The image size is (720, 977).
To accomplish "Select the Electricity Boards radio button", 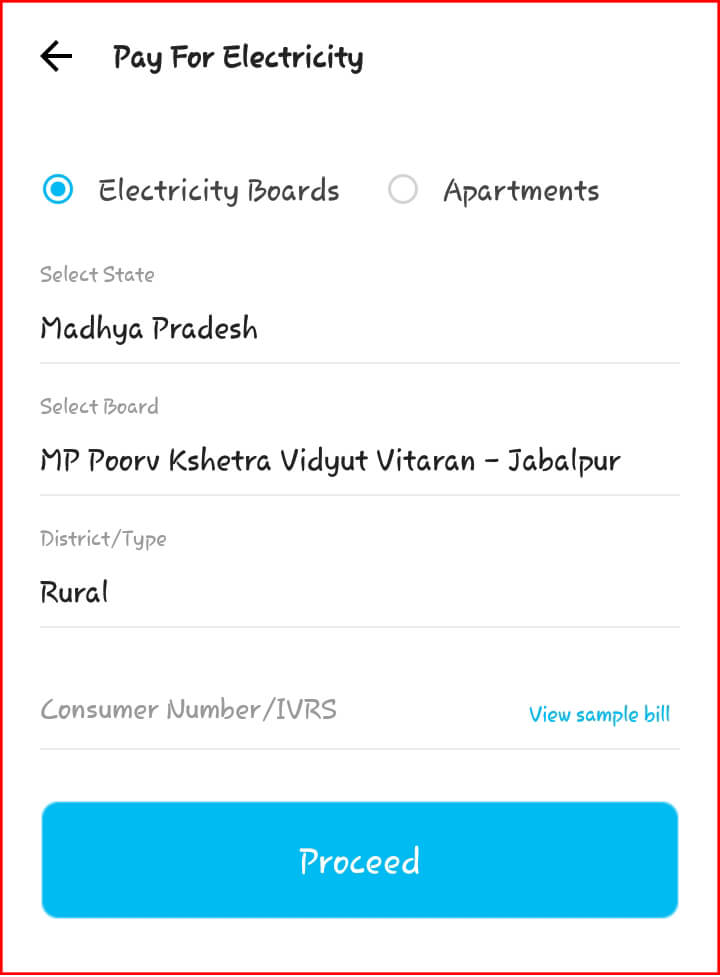I will click(x=59, y=190).
